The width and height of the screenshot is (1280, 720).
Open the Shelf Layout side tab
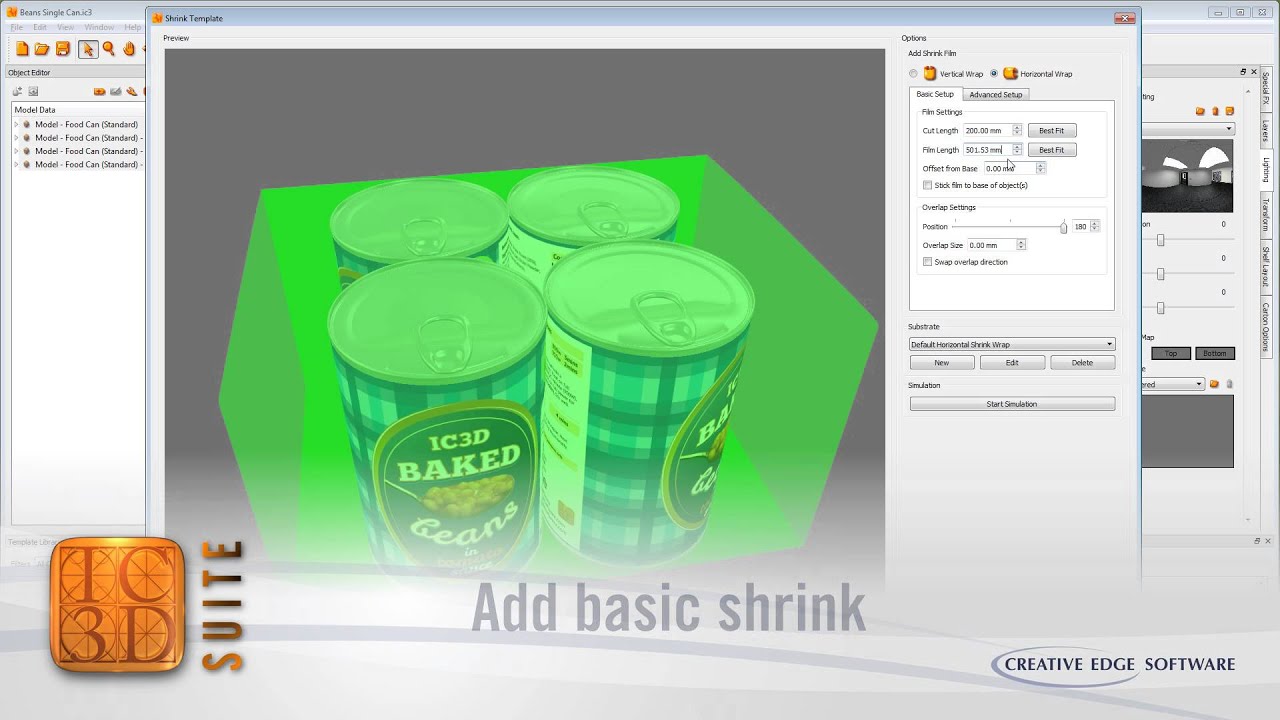click(x=1266, y=267)
